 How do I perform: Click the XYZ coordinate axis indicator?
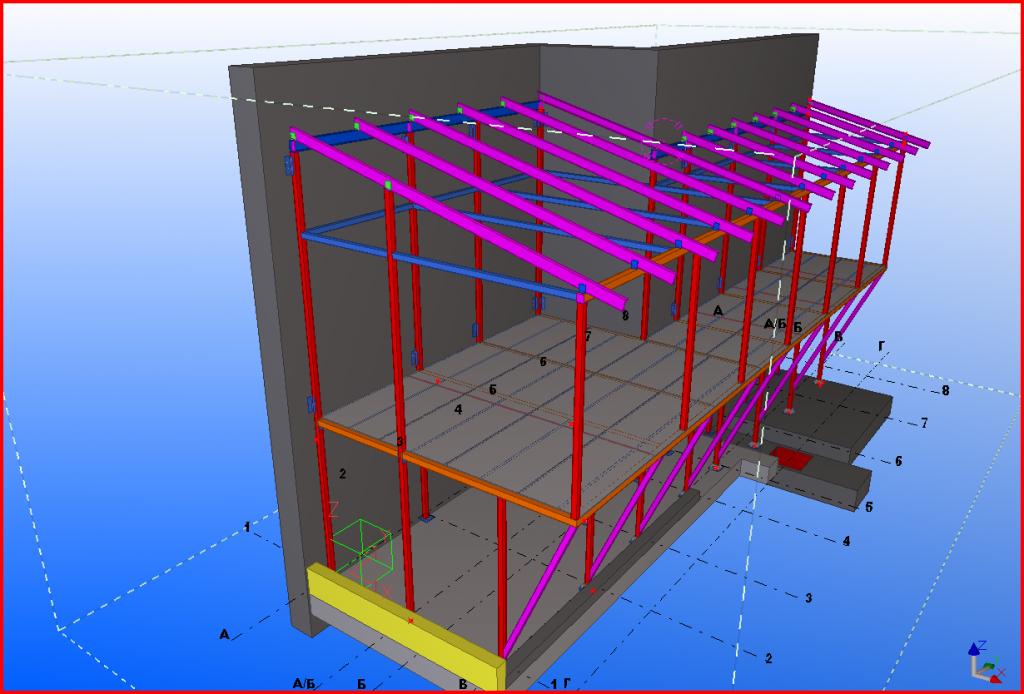986,661
